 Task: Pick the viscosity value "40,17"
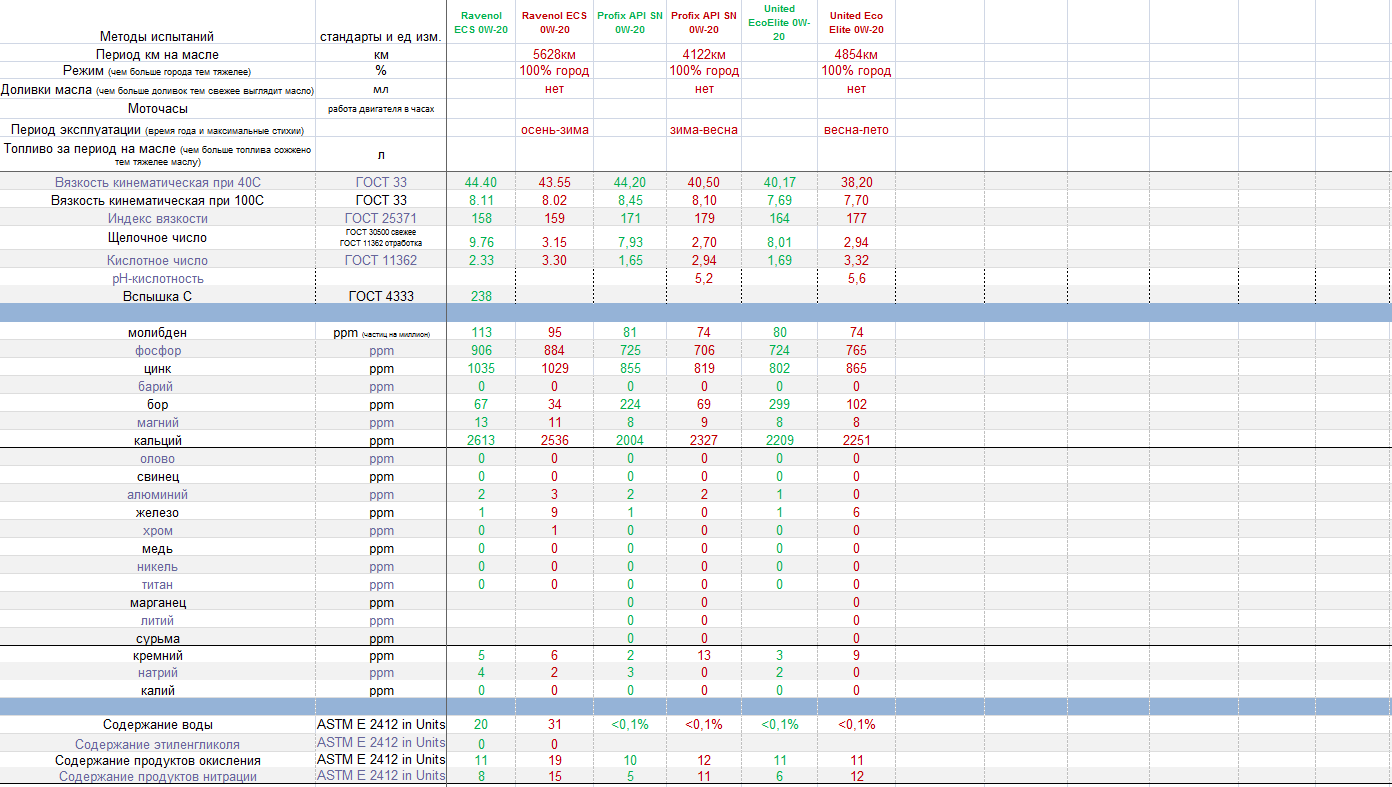click(x=779, y=182)
